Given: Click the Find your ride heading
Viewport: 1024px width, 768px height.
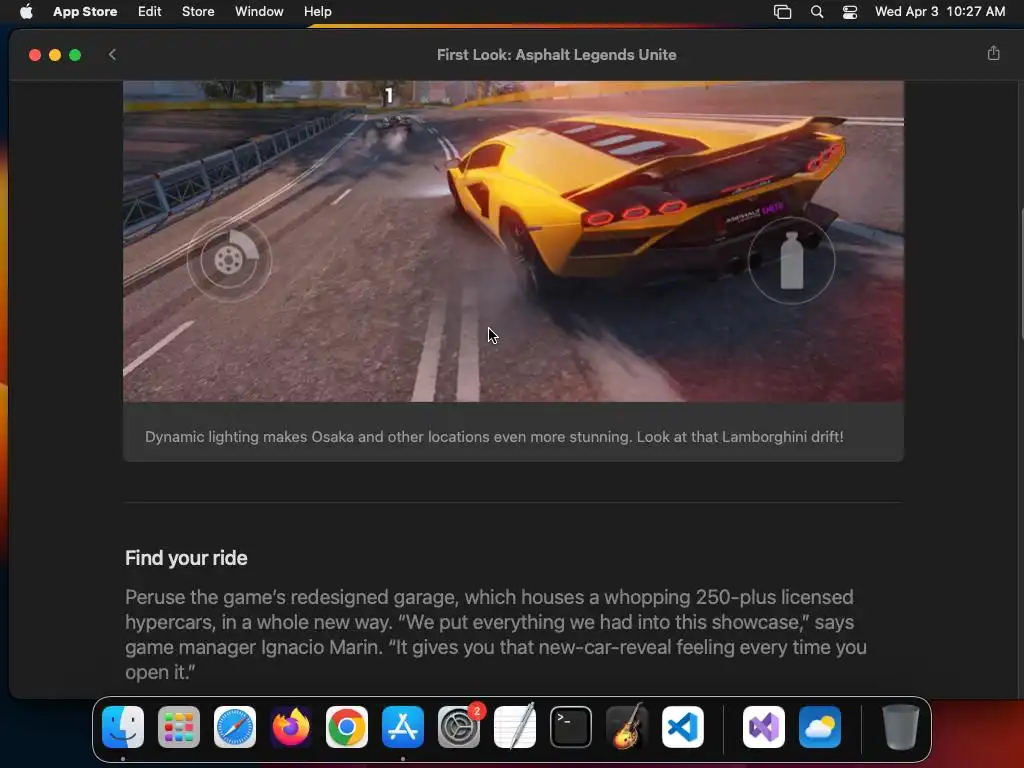Looking at the screenshot, I should click(x=186, y=558).
